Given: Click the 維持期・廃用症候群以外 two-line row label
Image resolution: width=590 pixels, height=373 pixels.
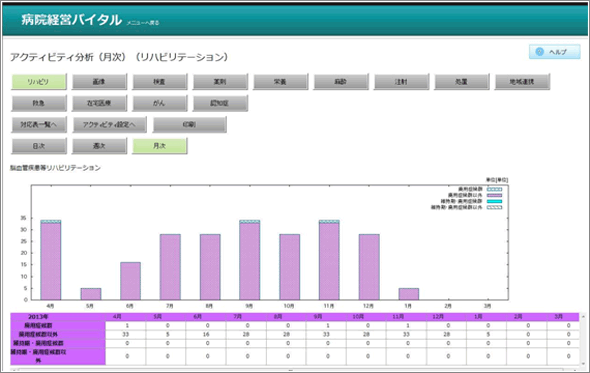Looking at the screenshot, I should click(x=58, y=356).
